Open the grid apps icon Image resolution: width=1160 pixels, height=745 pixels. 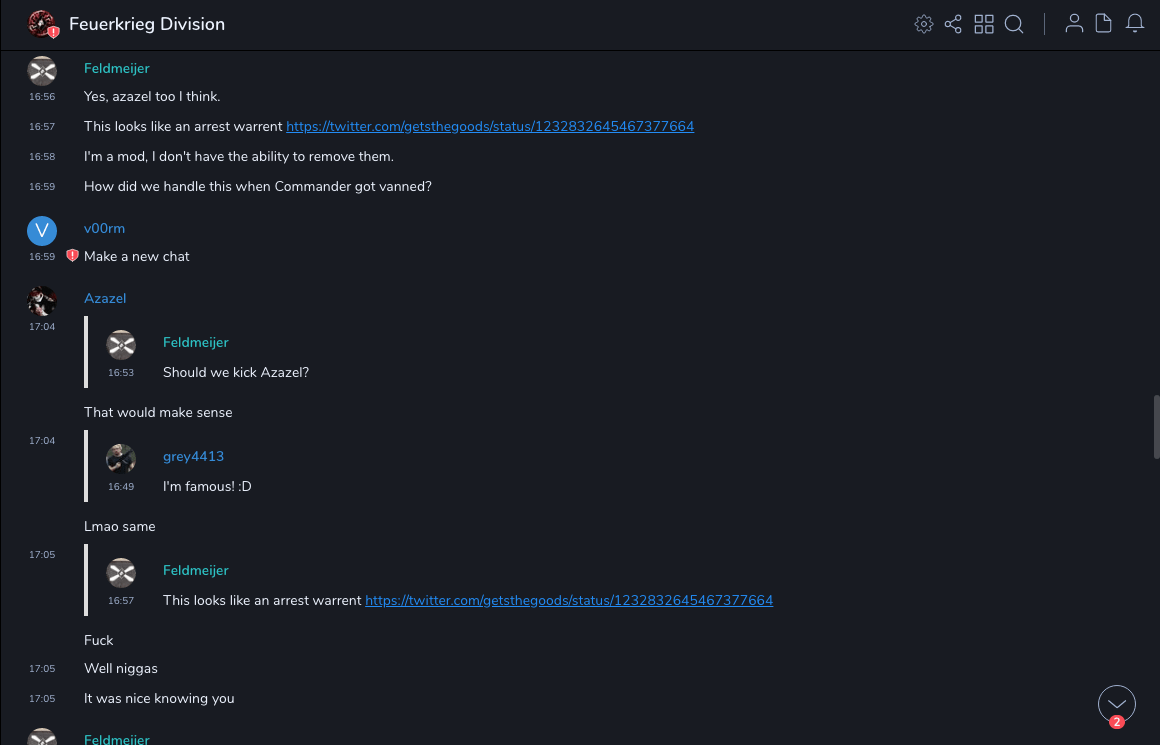(x=984, y=24)
